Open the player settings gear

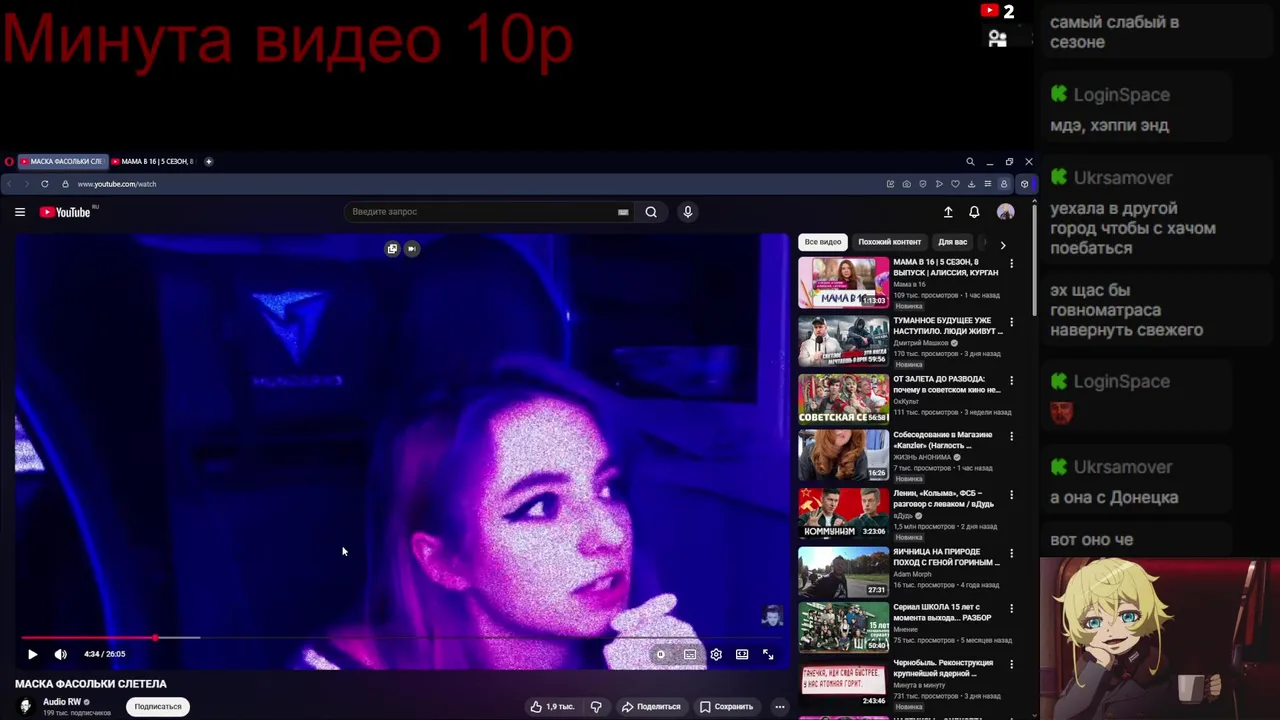[716, 654]
